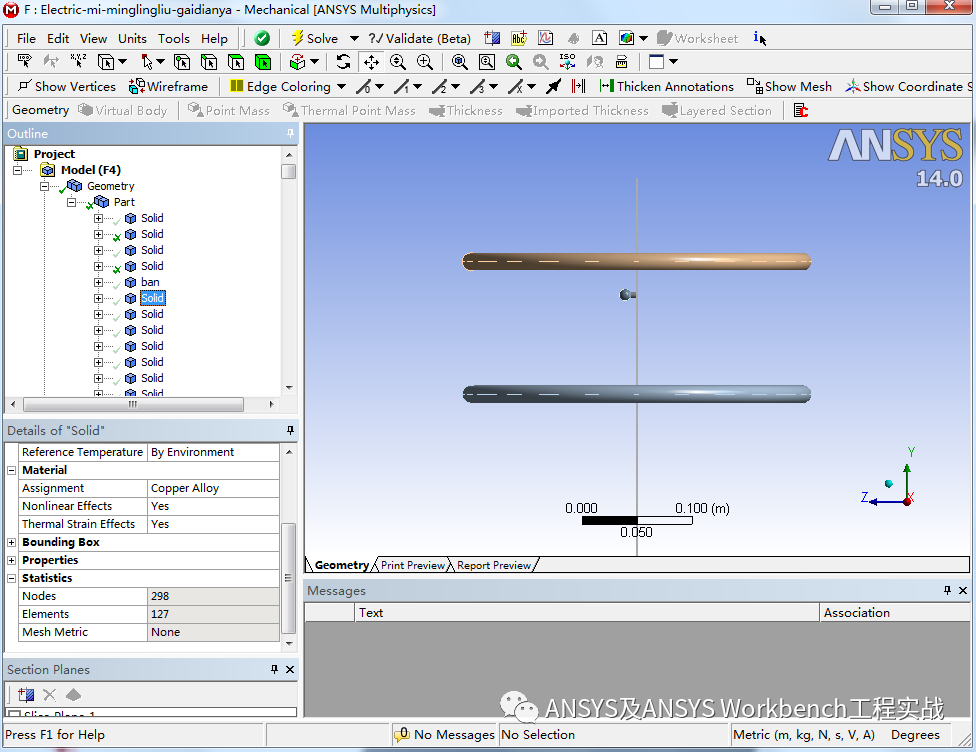Open the Help menu
Viewport: 976px width, 752px height.
point(214,39)
